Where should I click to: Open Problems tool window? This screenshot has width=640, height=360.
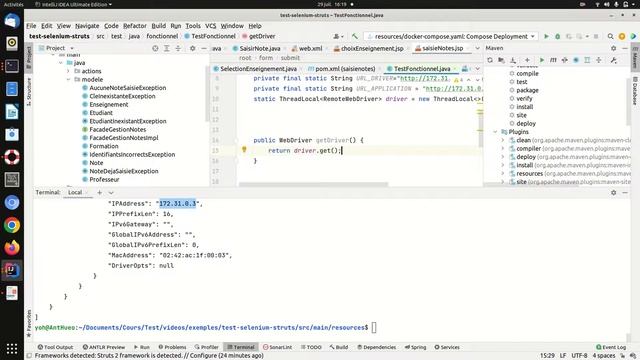(x=172, y=347)
